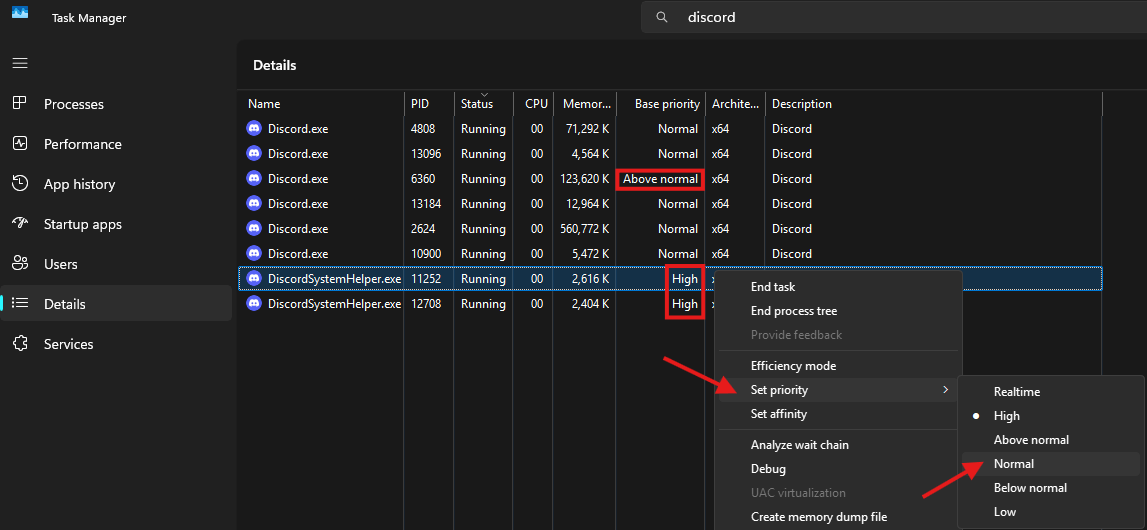The height and width of the screenshot is (530, 1147).
Task: Click the search box containing discord
Action: point(894,18)
